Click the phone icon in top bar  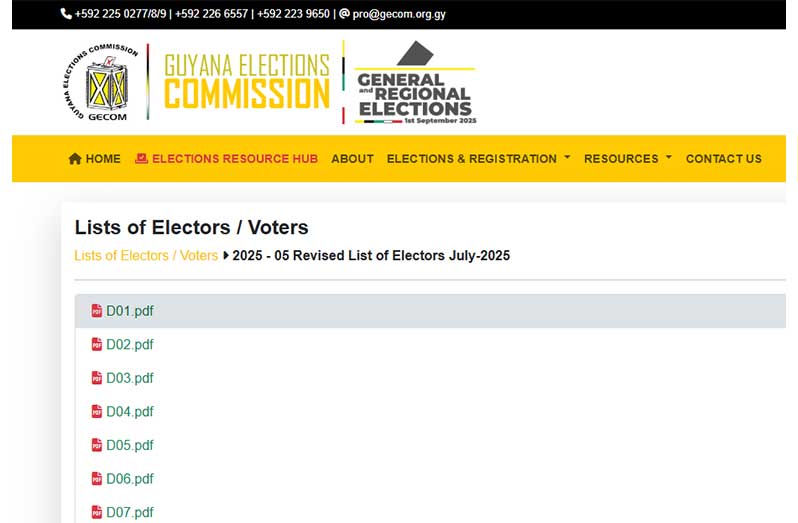coord(66,14)
